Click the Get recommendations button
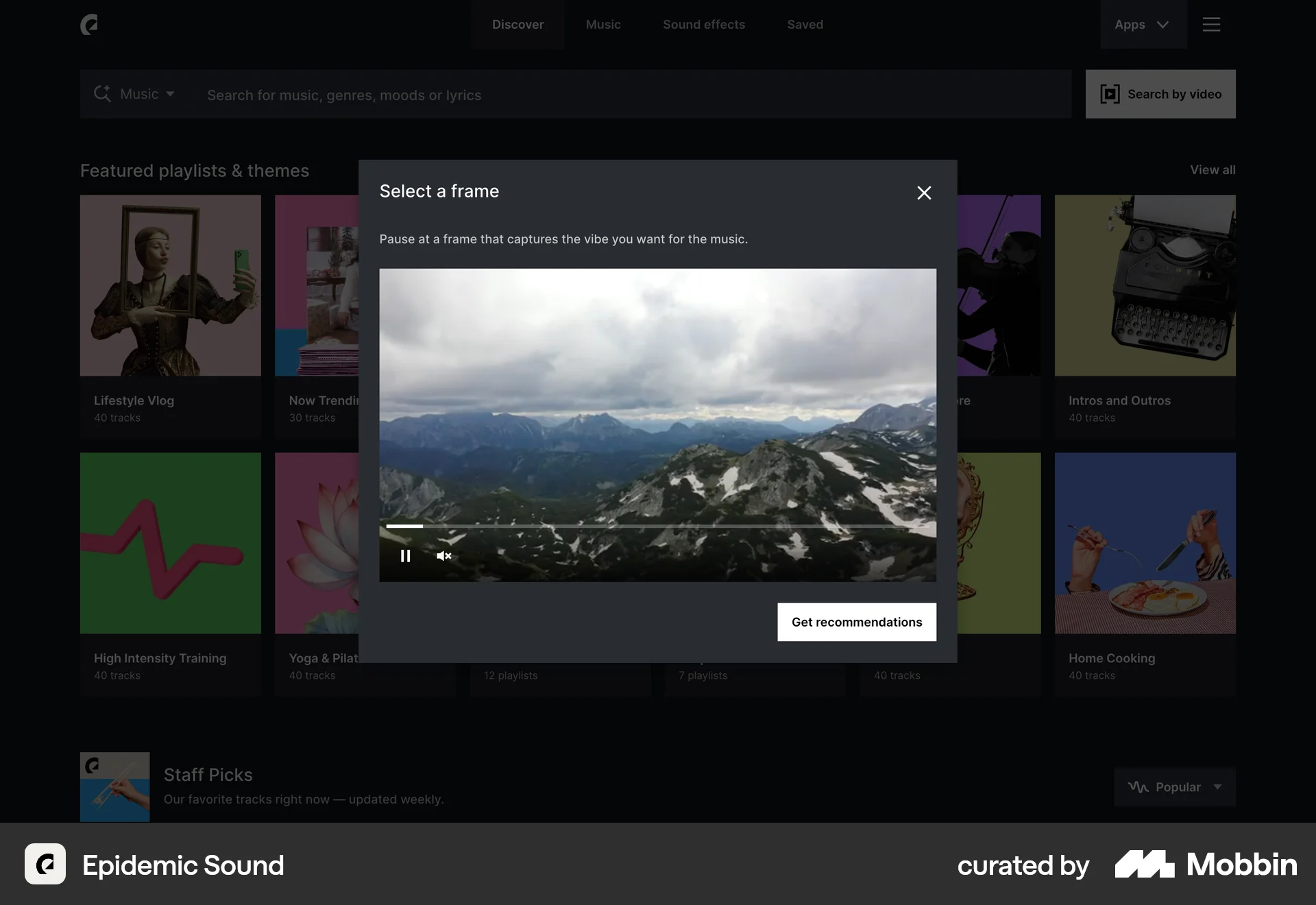This screenshot has width=1316, height=905. pos(856,622)
